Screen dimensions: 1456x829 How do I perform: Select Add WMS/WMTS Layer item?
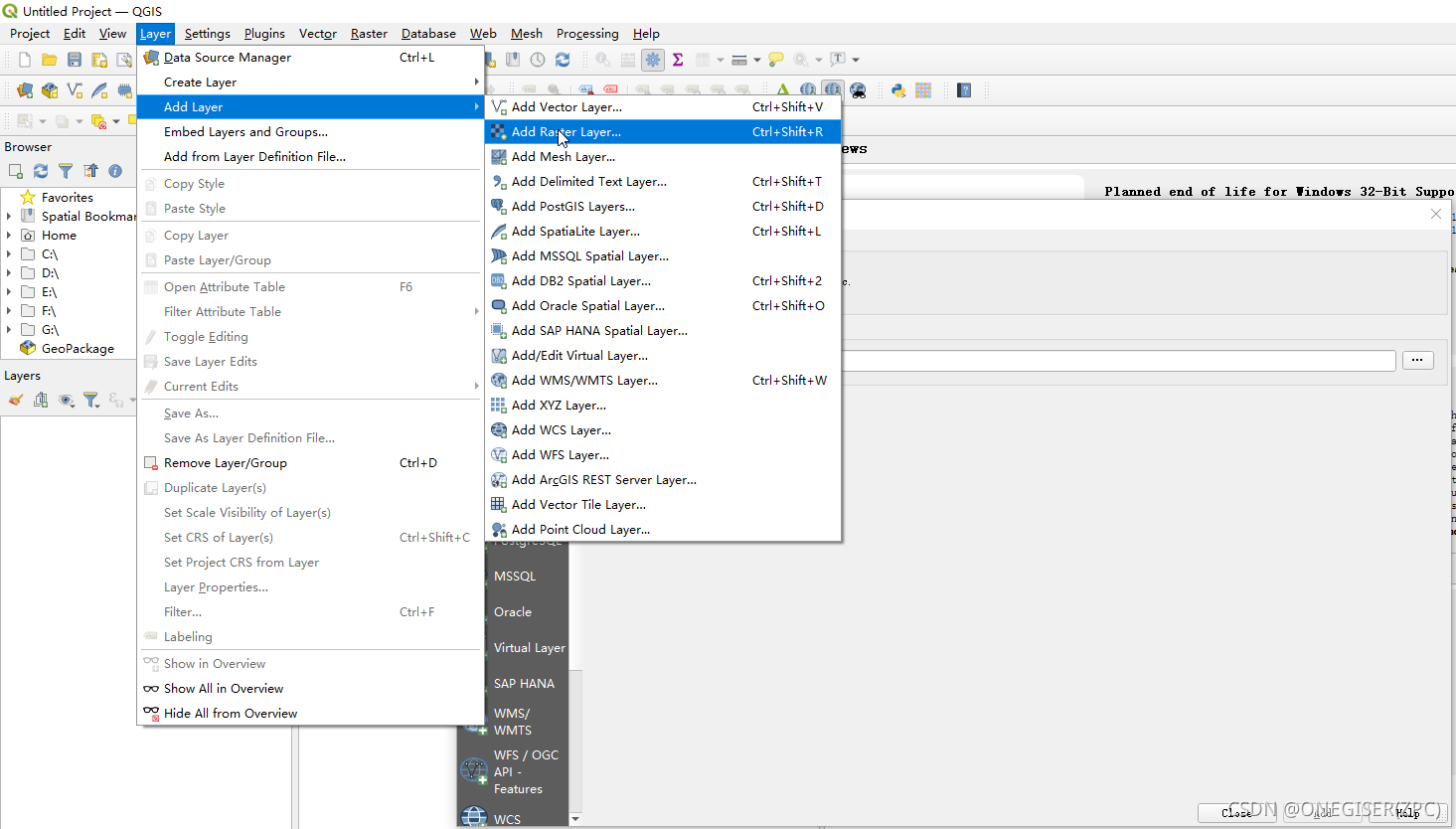[663, 380]
